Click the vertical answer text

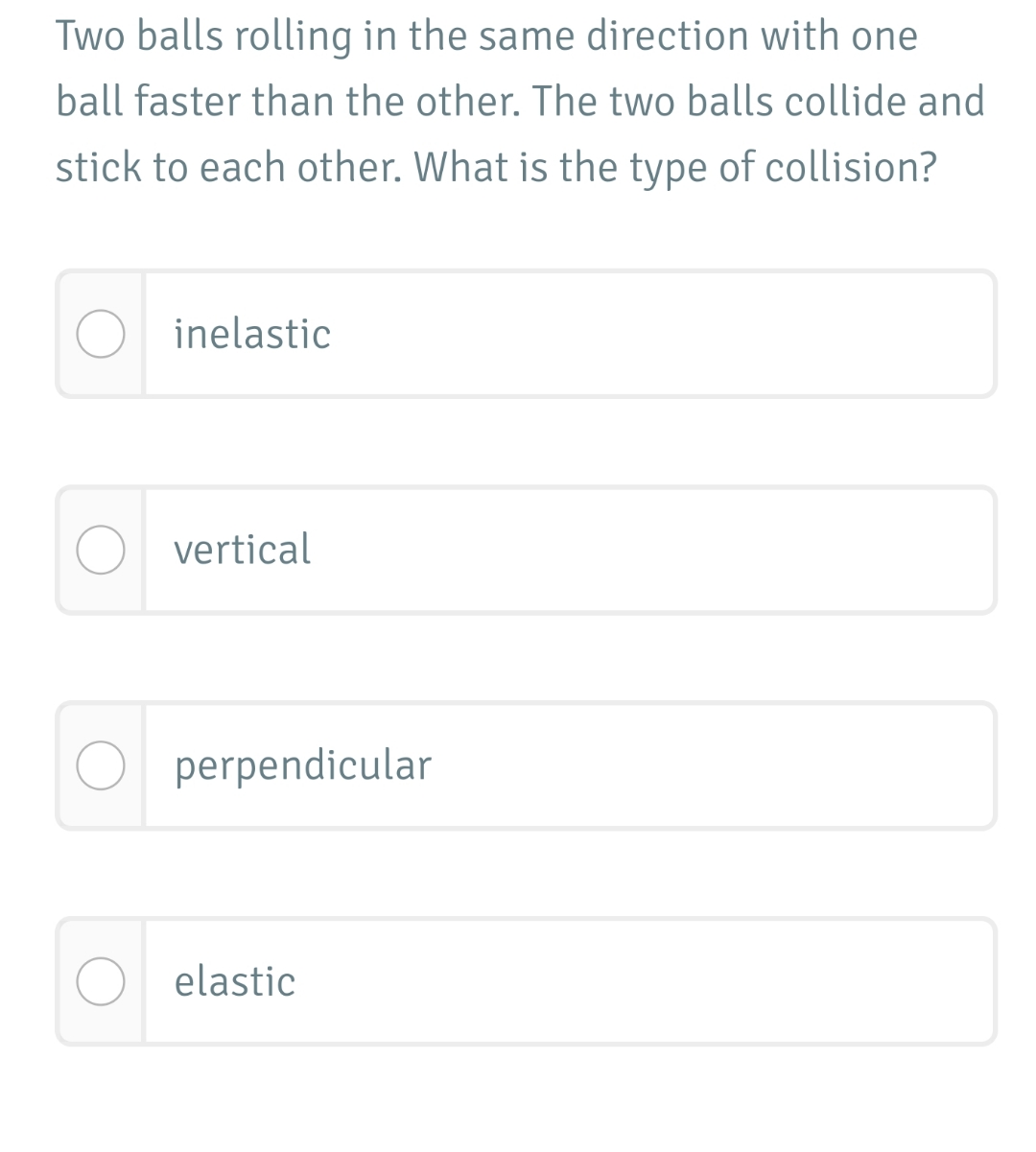[x=243, y=550]
